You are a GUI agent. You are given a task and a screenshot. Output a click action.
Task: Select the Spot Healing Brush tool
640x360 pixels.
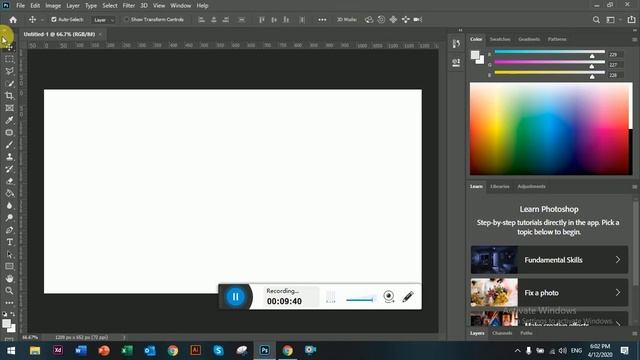click(9, 133)
